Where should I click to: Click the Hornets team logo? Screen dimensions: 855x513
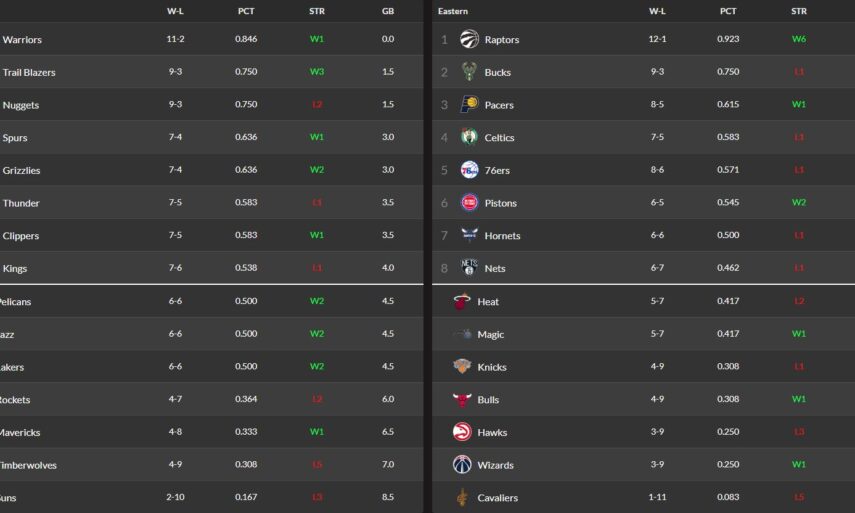(x=469, y=235)
